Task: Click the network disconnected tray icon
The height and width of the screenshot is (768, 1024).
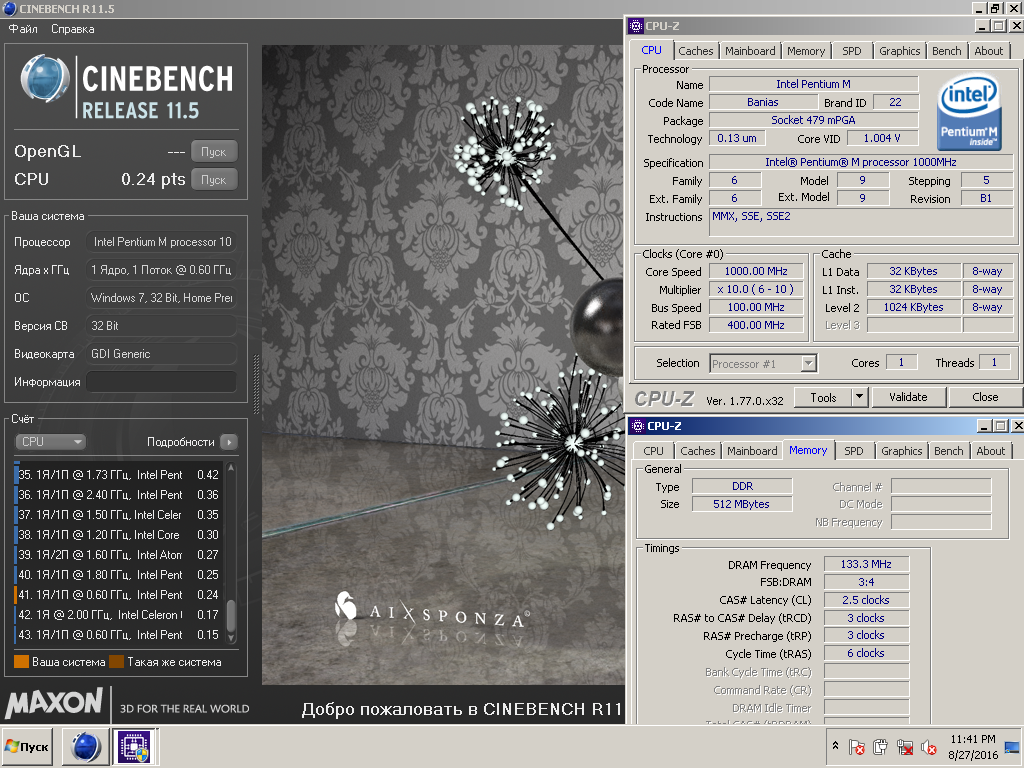Action: (x=904, y=746)
